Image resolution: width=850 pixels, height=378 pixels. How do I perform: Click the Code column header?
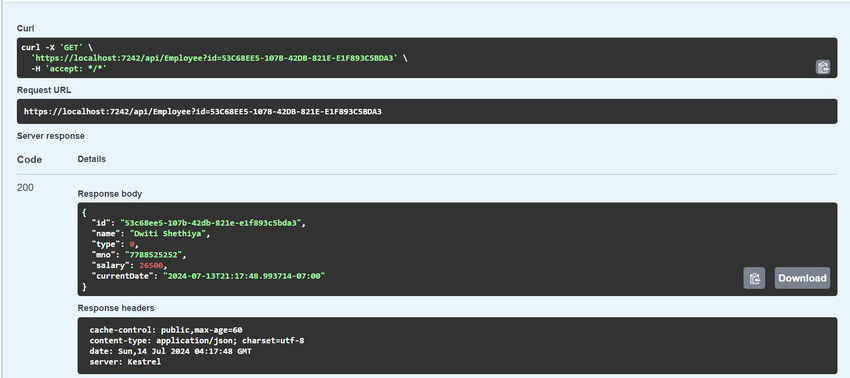coord(29,159)
